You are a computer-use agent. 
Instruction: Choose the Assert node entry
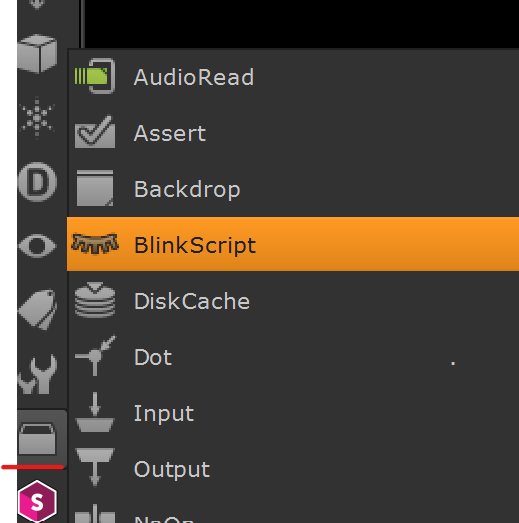293,133
